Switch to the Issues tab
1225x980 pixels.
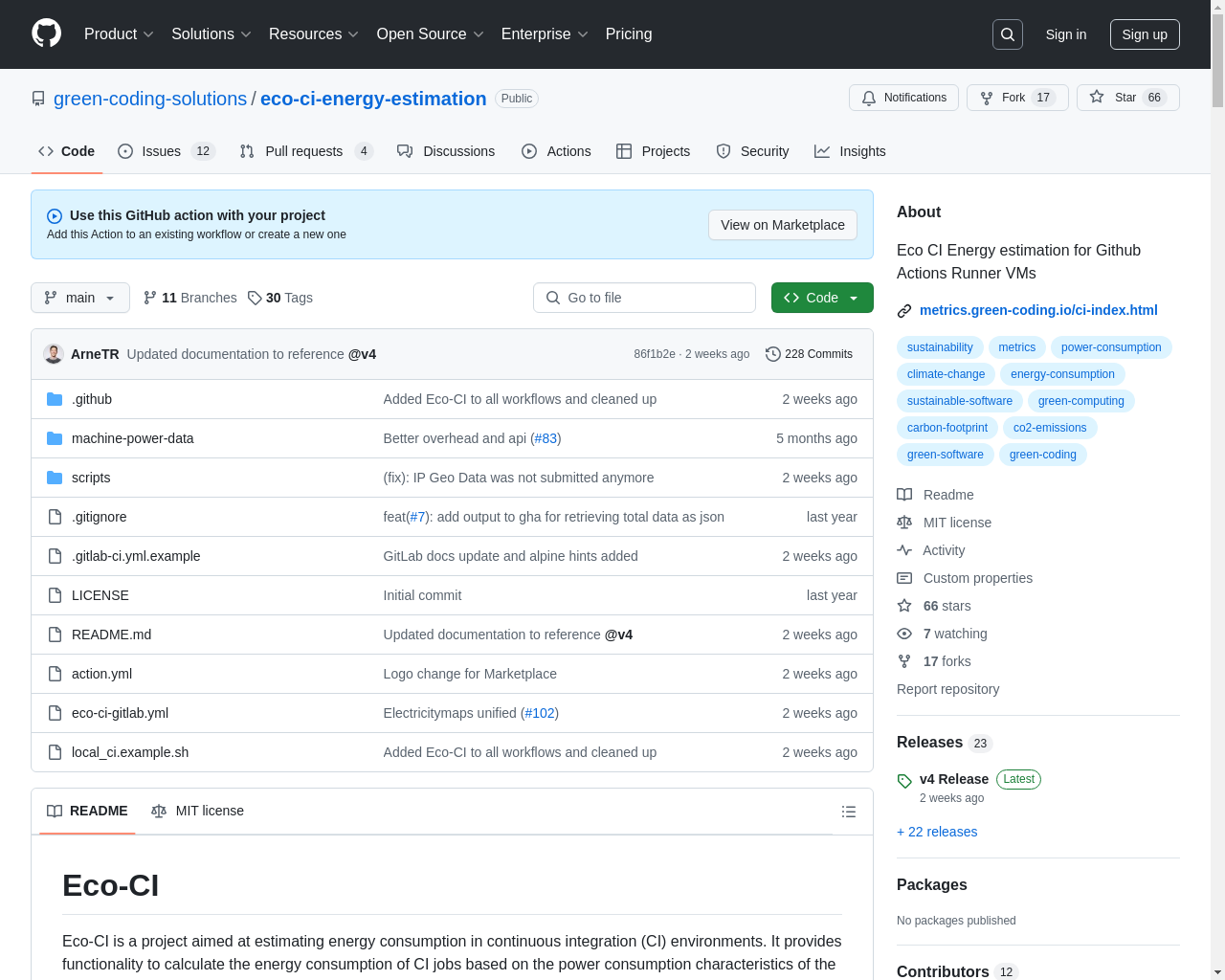(167, 151)
